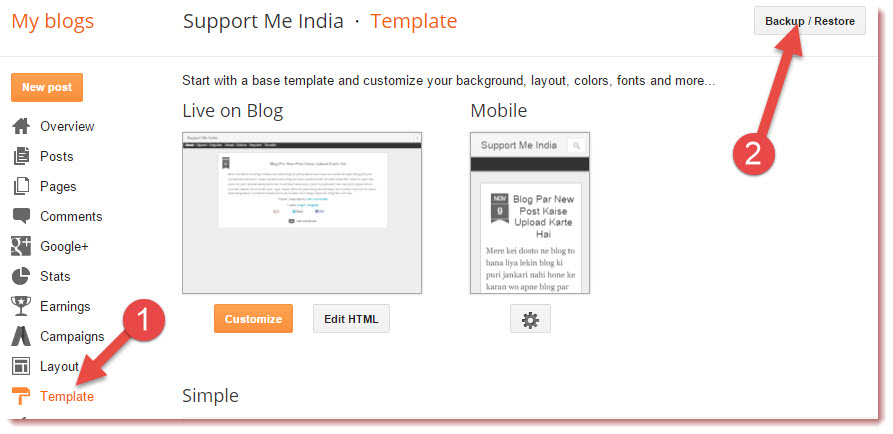Select the Mobile template preview thumbnail
Image resolution: width=893 pixels, height=434 pixels.
point(530,213)
